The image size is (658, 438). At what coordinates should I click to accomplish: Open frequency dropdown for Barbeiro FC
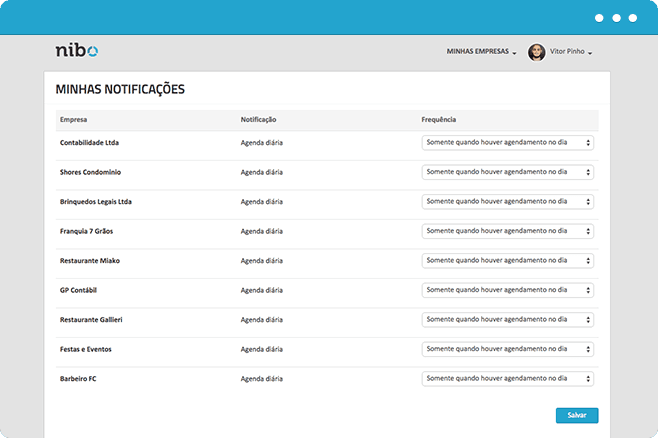(x=508, y=378)
